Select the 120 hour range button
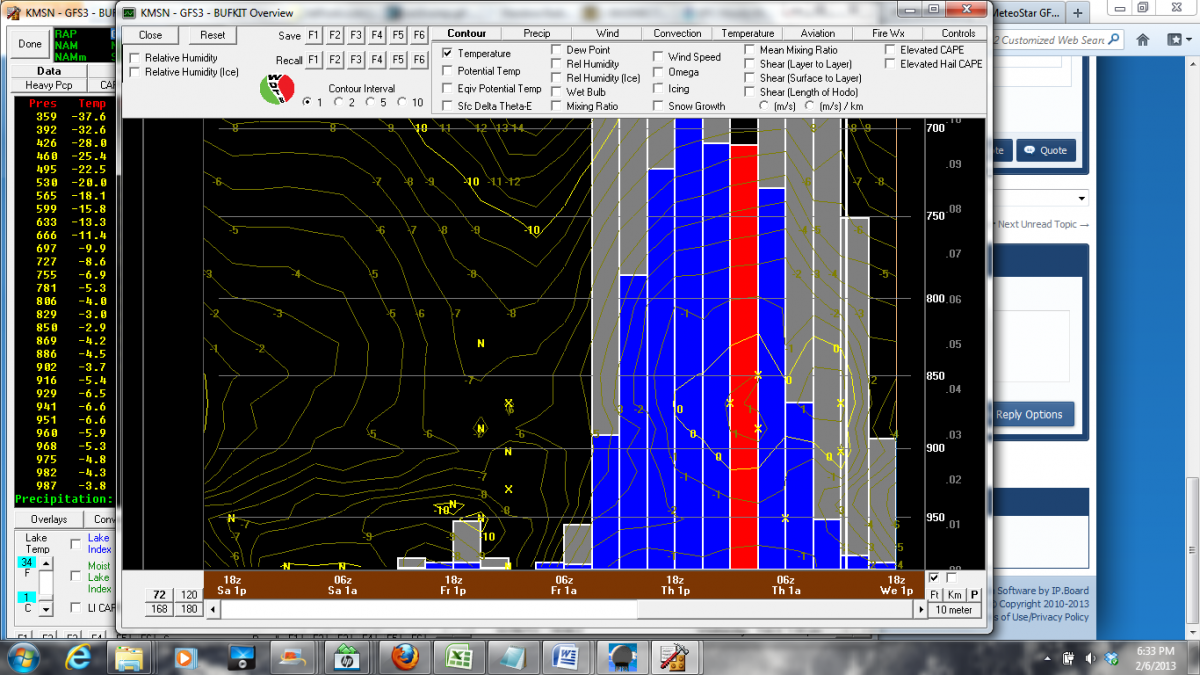 coord(189,595)
